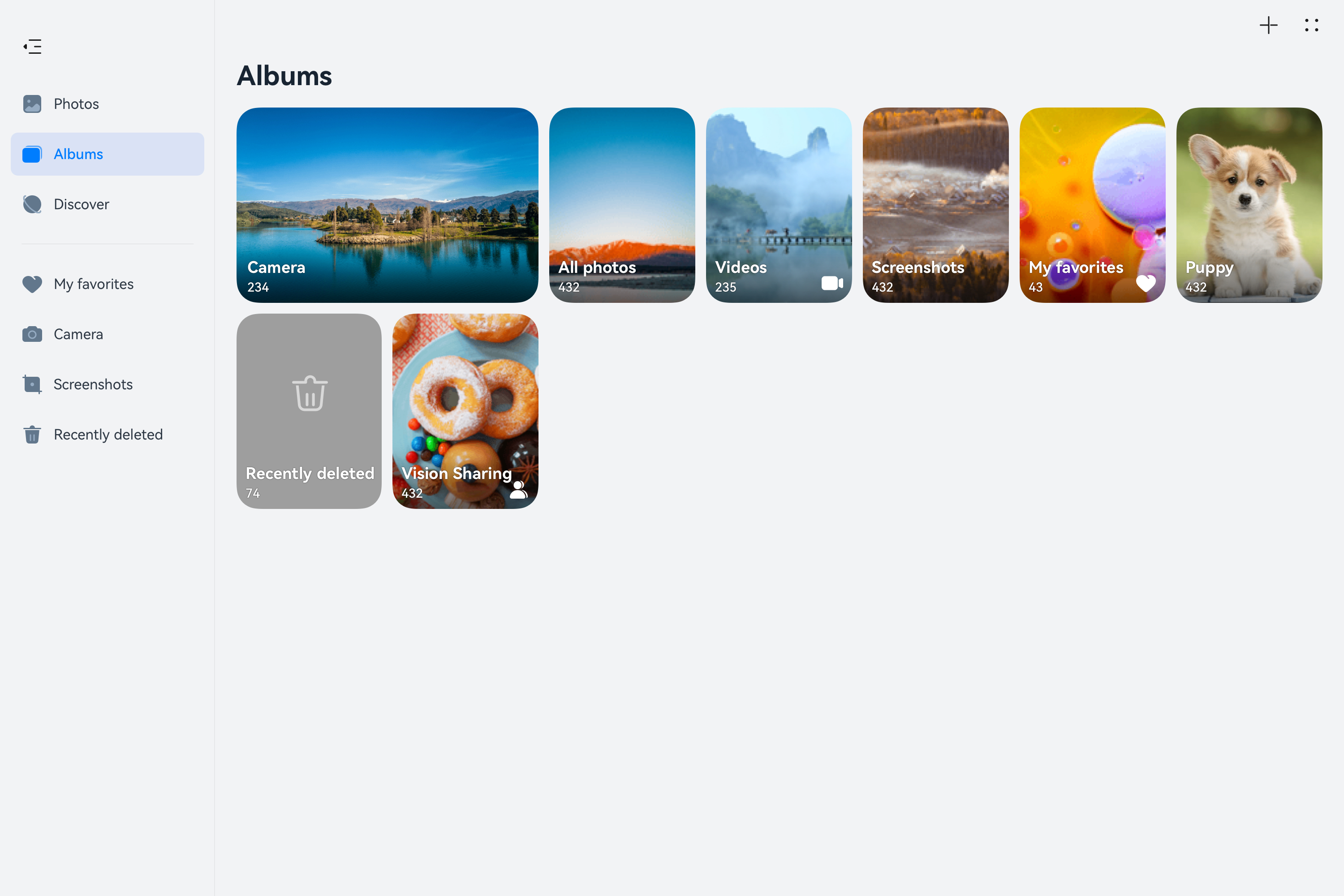Viewport: 1344px width, 896px height.
Task: Select the grid view icon
Action: (x=1311, y=25)
